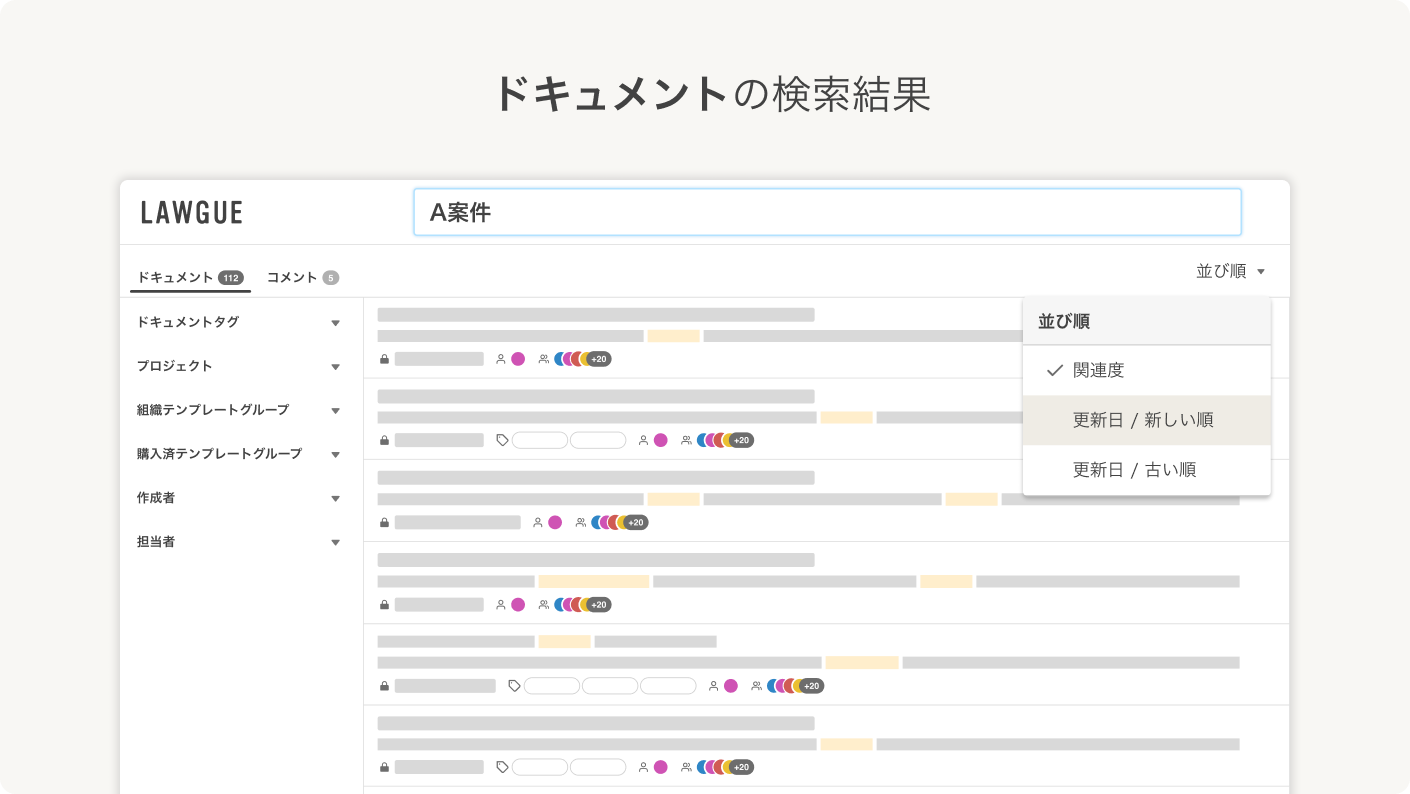This screenshot has height=794, width=1410.
Task: Click the lock icon on the first search result
Action: click(384, 358)
